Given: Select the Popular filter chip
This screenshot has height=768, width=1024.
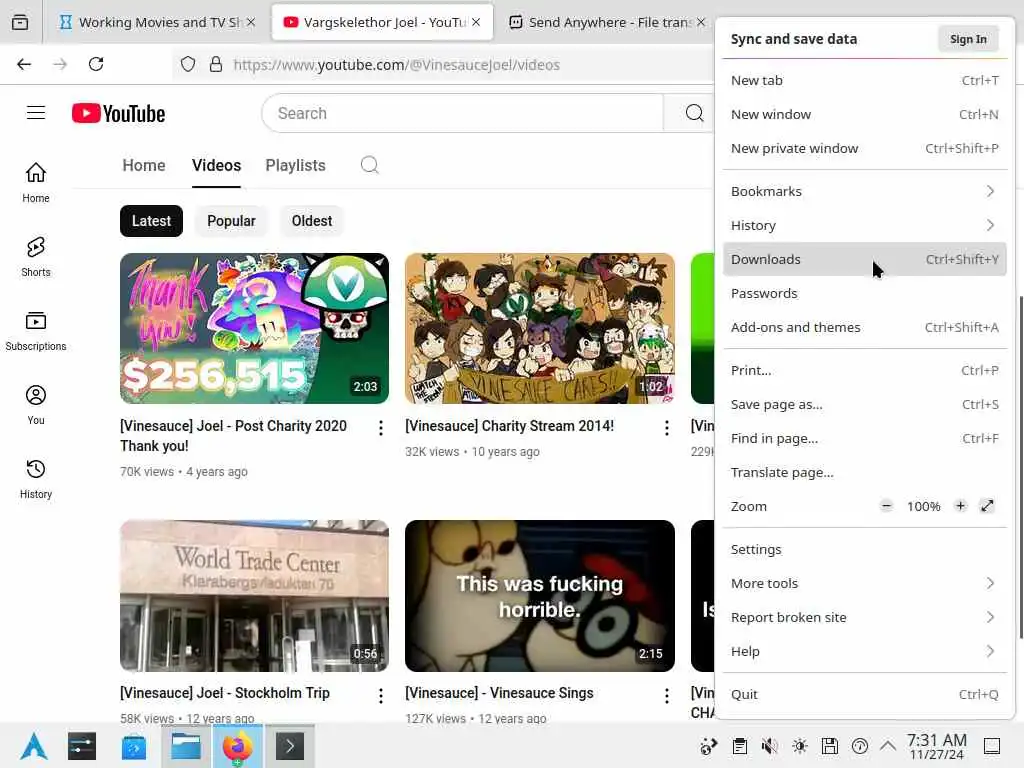Looking at the screenshot, I should tap(231, 221).
